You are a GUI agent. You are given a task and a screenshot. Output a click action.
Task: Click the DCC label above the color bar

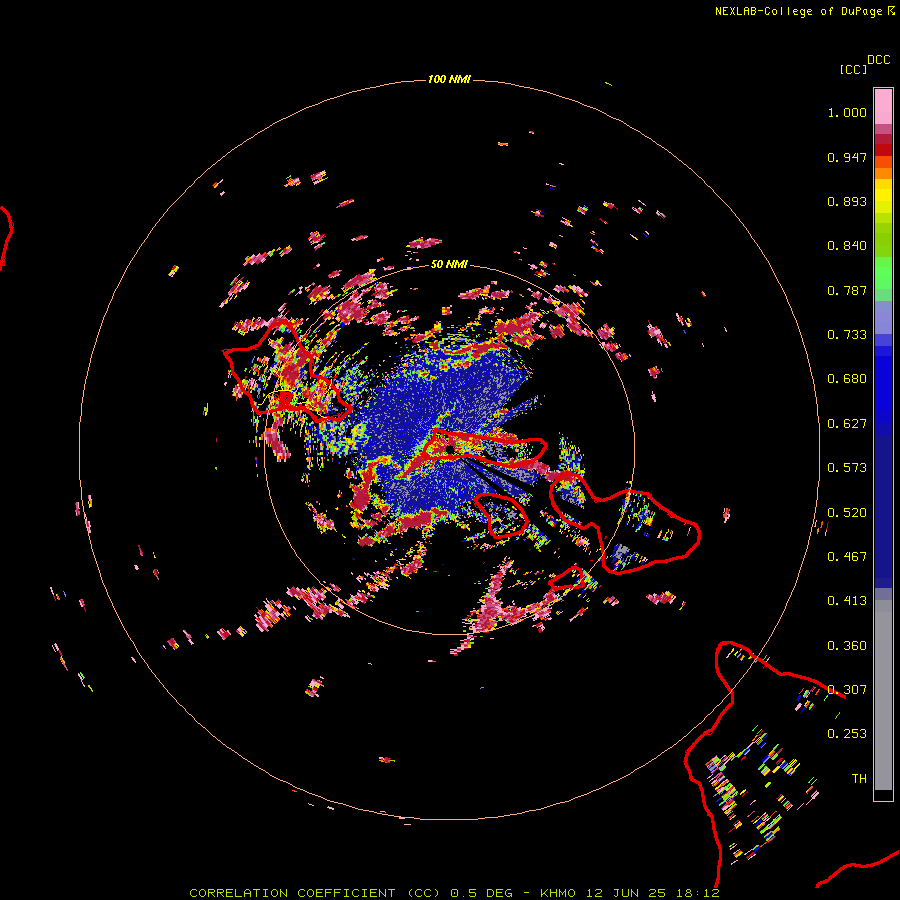878,60
